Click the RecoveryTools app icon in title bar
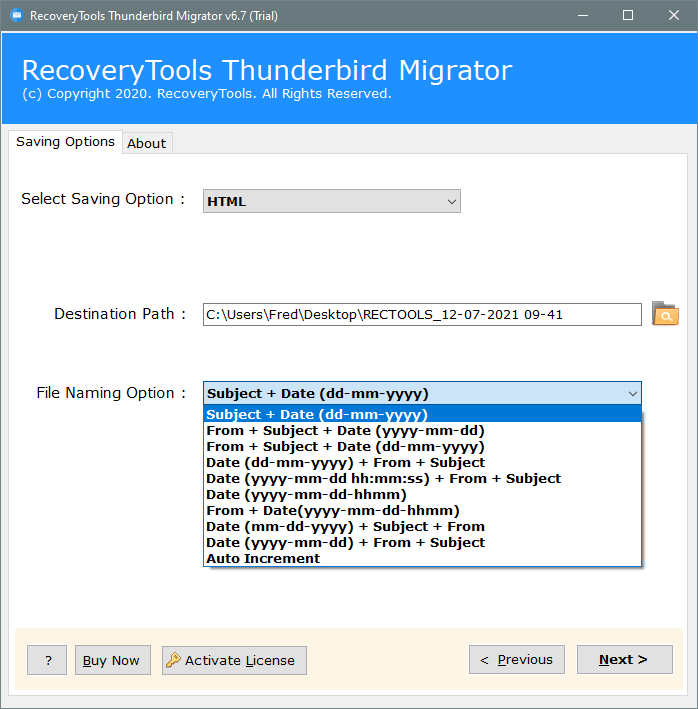This screenshot has width=698, height=709. pos(17,15)
